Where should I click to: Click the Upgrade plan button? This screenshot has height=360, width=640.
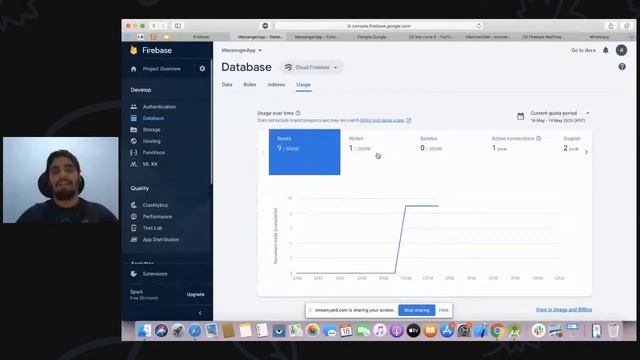196,294
